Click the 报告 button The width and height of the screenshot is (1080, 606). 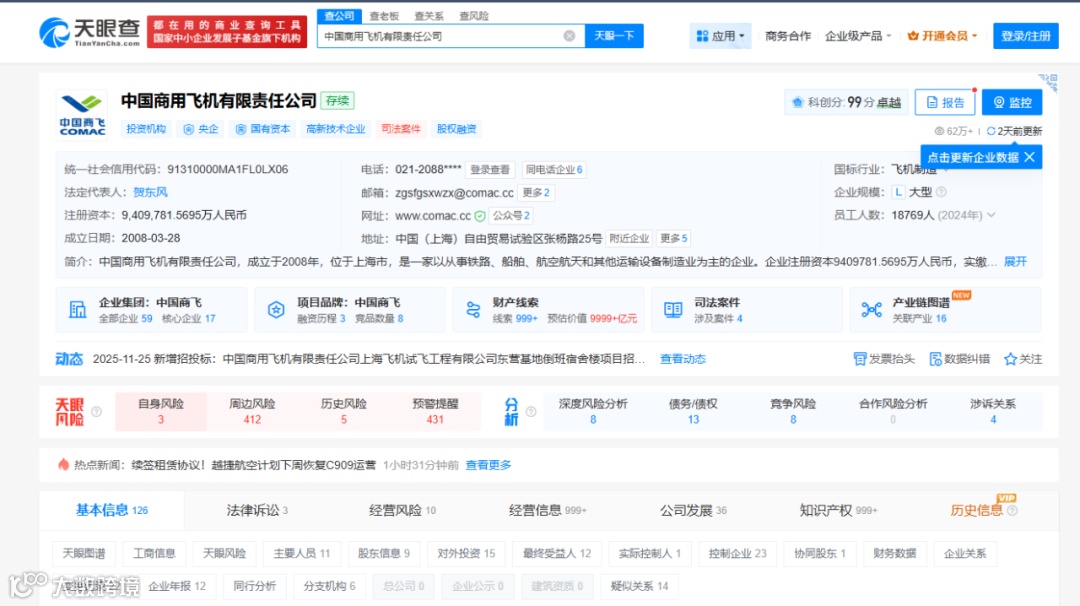945,102
